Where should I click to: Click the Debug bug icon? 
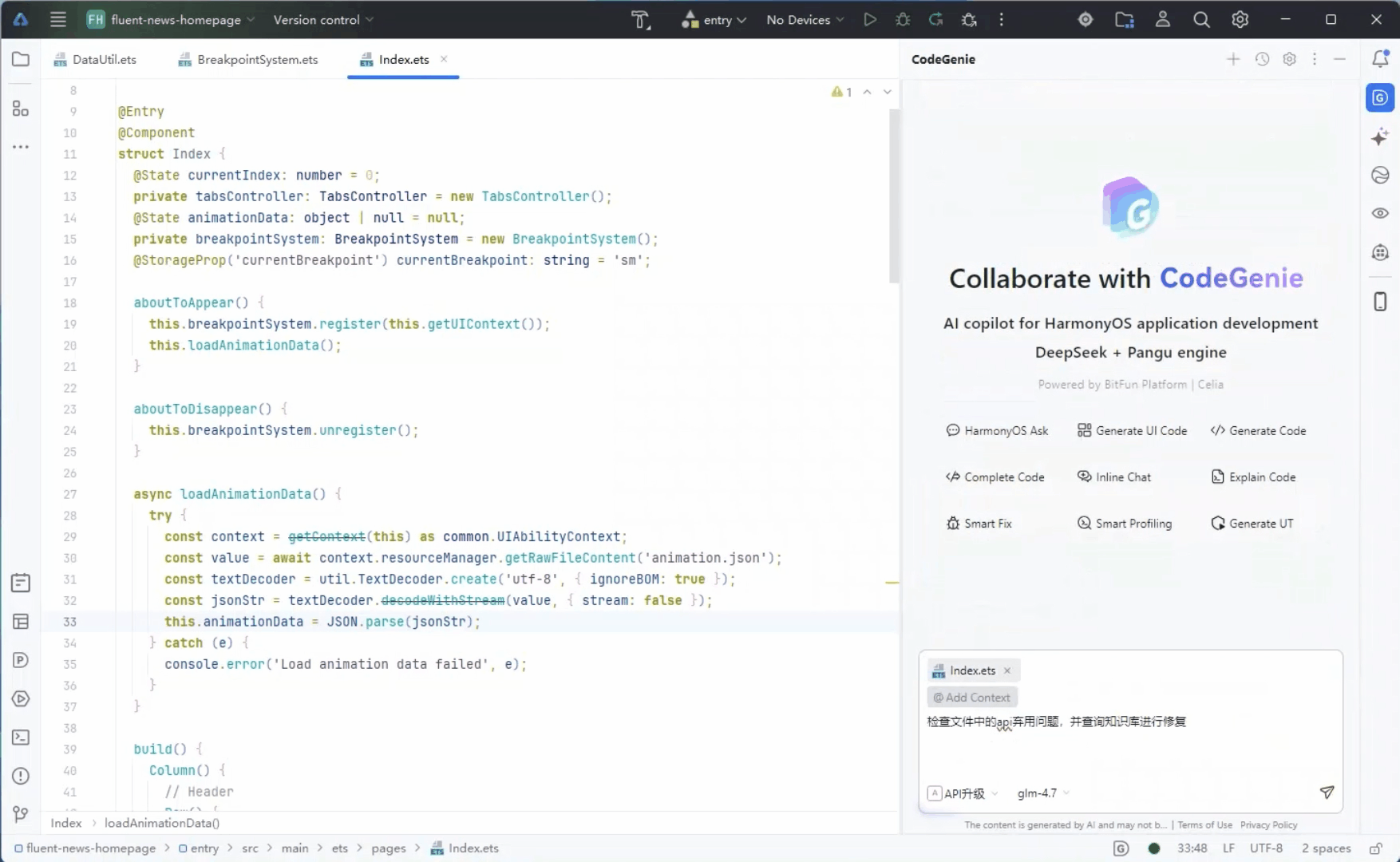pyautogui.click(x=903, y=20)
